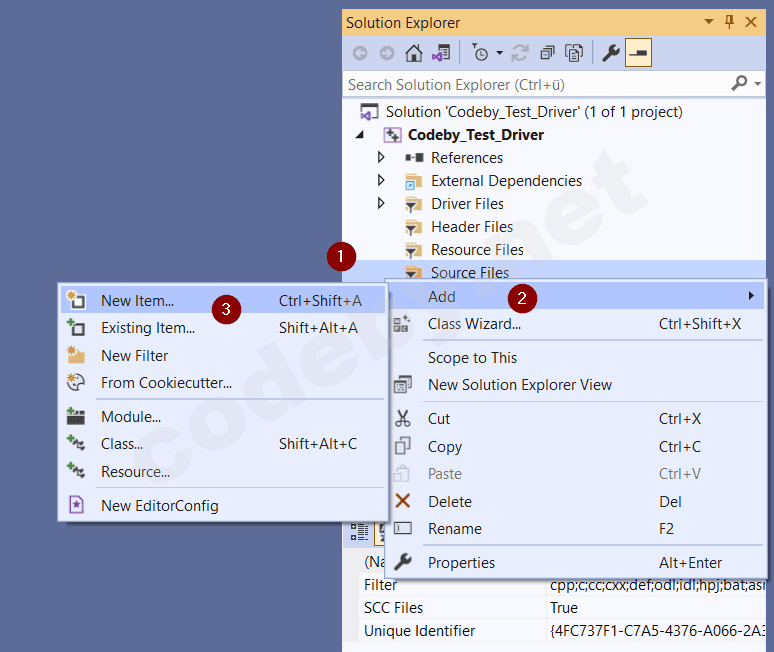Image resolution: width=774 pixels, height=652 pixels.
Task: Expand the Driver Files folder
Action: (381, 204)
